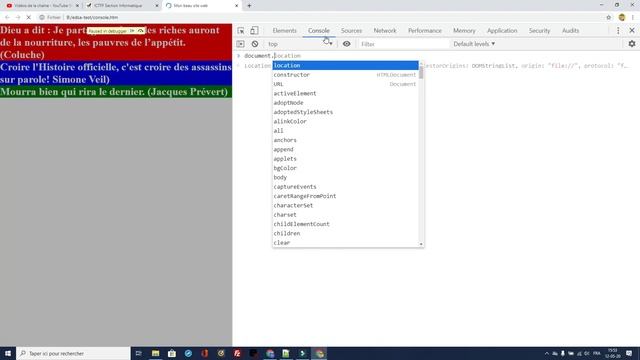Open the Chrome profile avatar

pos(622,17)
